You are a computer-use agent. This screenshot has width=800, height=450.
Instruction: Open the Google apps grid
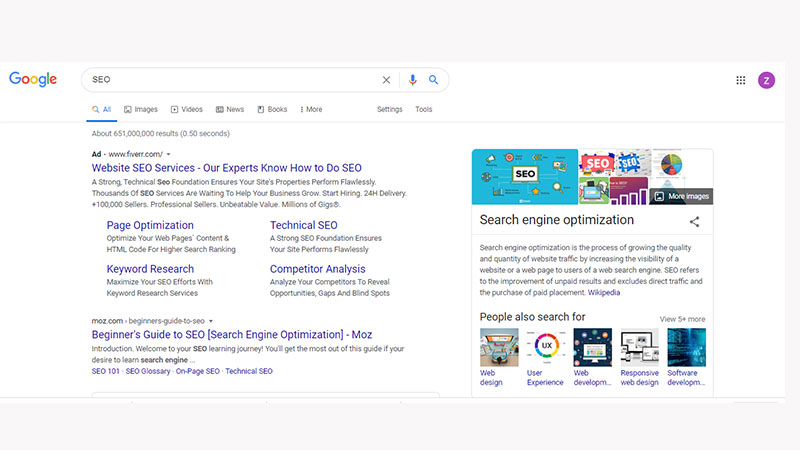pyautogui.click(x=741, y=80)
